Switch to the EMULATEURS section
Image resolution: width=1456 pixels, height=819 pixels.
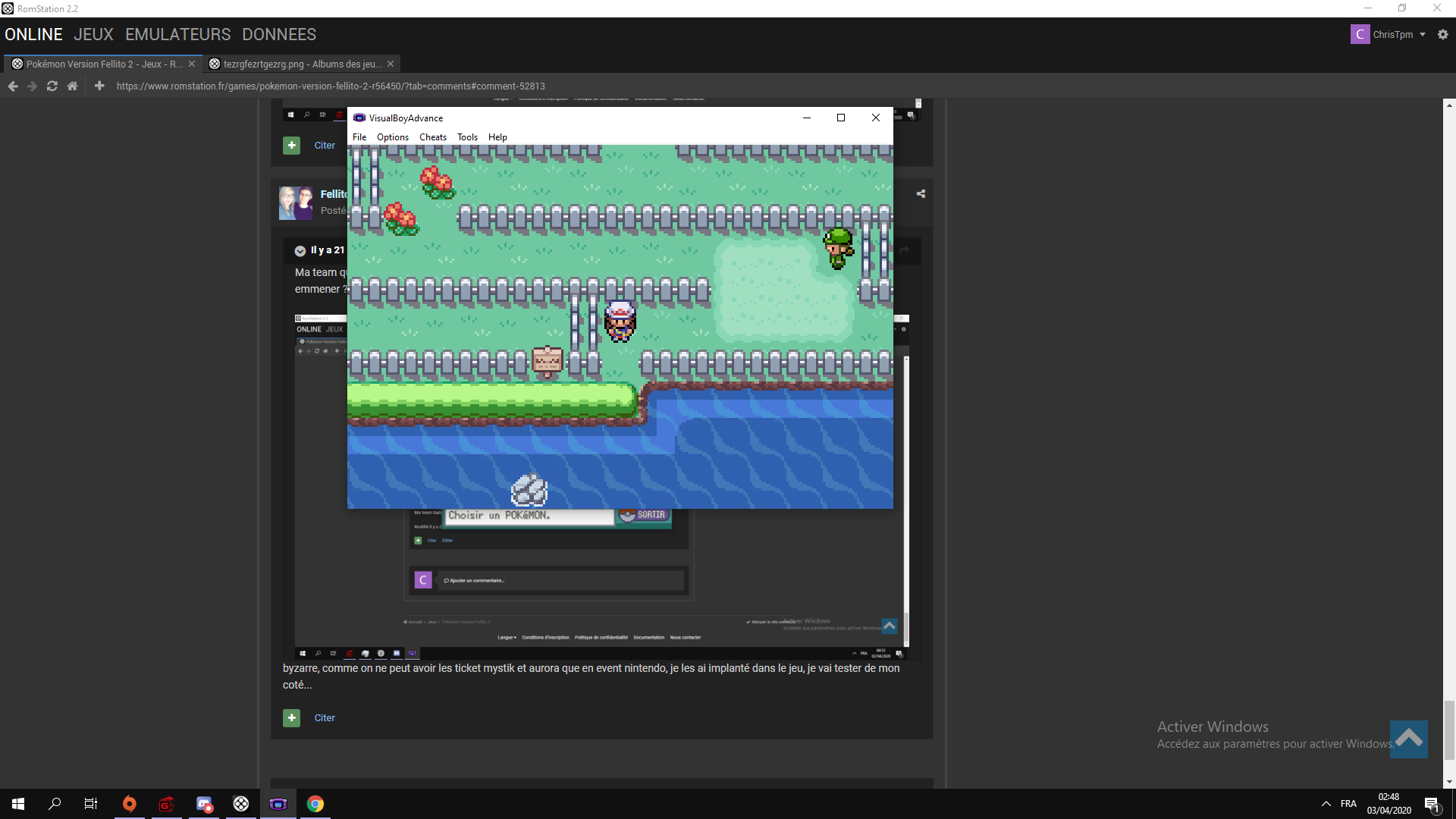pyautogui.click(x=177, y=35)
